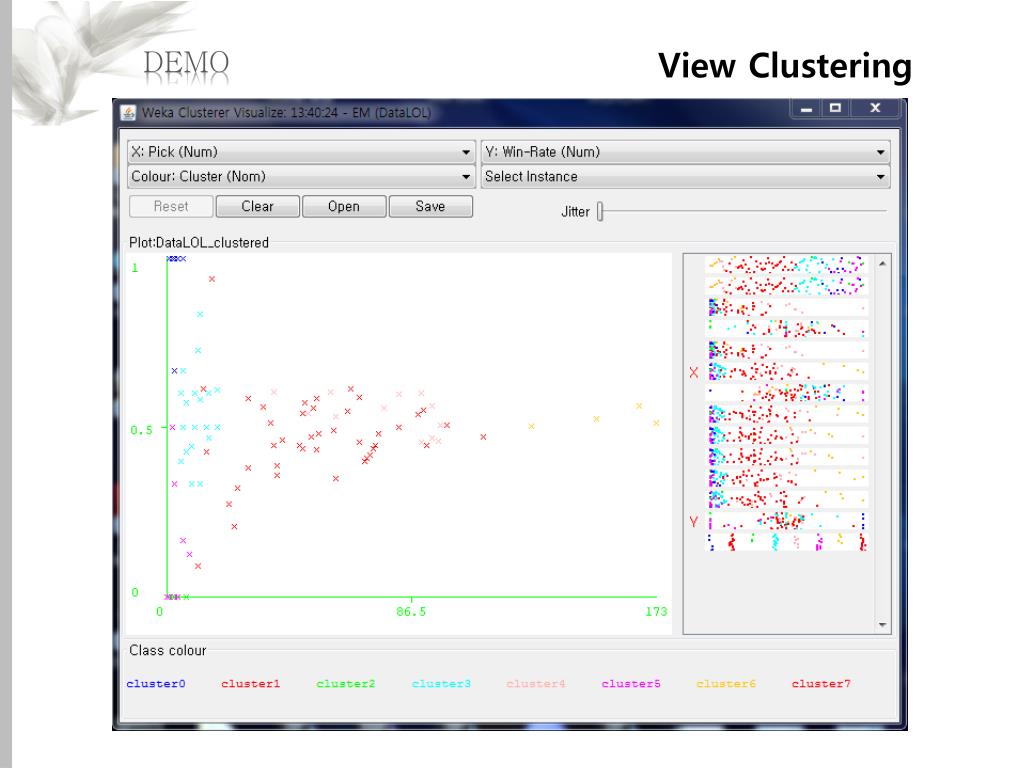Click the cluster1 class colour label
The width and height of the screenshot is (1024, 768).
(x=251, y=684)
